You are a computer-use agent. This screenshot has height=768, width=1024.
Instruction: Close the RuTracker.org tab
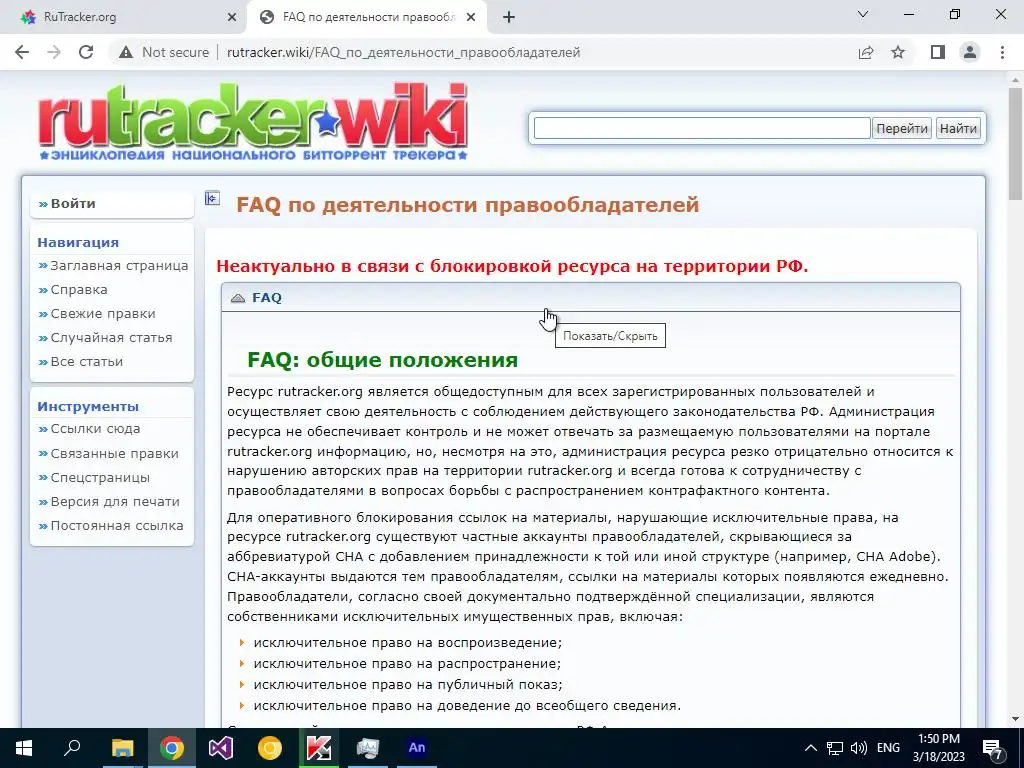click(231, 18)
